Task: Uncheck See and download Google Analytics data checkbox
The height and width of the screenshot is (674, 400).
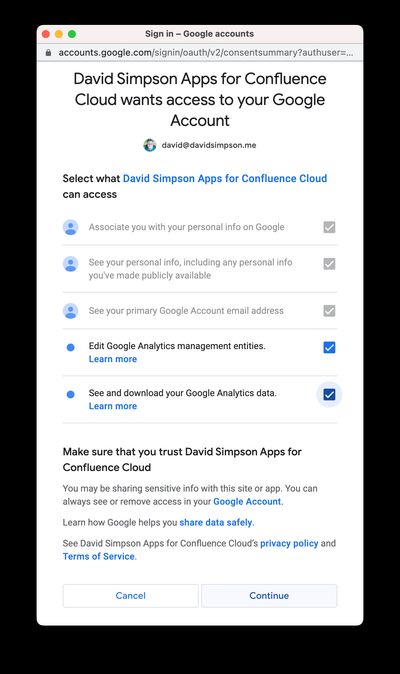Action: [x=329, y=394]
